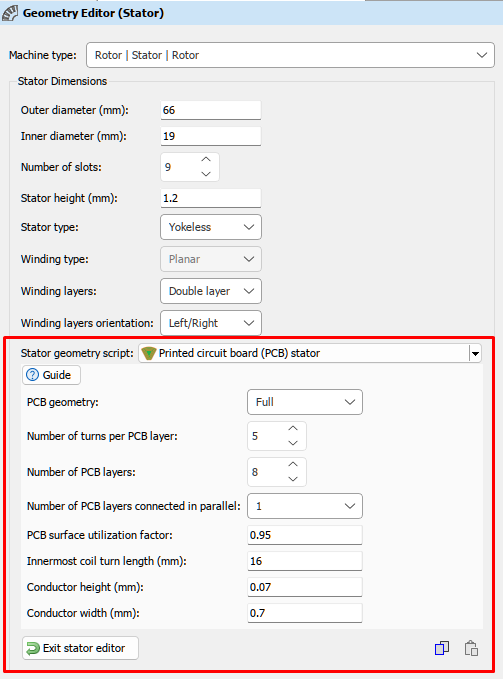The image size is (503, 679).
Task: Increase Number of turns per PCB layer
Action: tap(293, 428)
